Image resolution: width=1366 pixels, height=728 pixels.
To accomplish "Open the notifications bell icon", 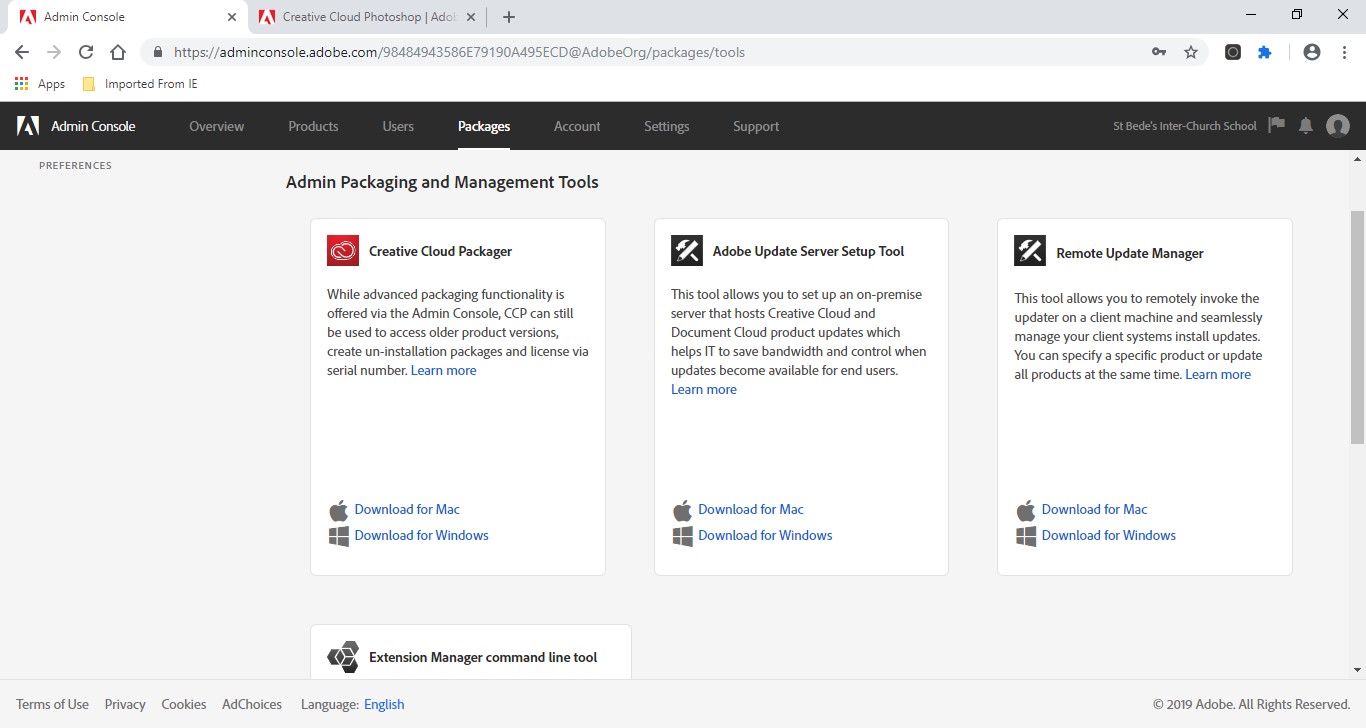I will click(x=1305, y=125).
